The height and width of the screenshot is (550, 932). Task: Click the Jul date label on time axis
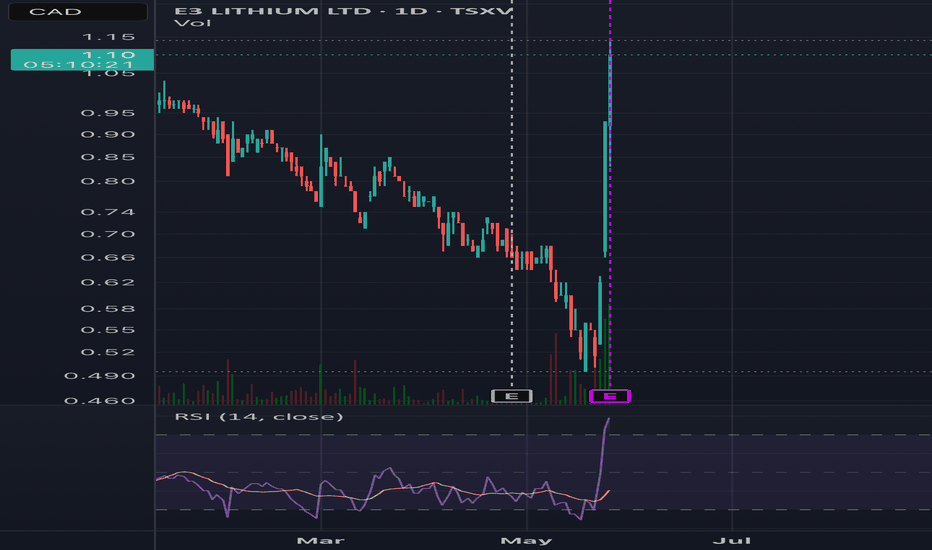(x=732, y=540)
